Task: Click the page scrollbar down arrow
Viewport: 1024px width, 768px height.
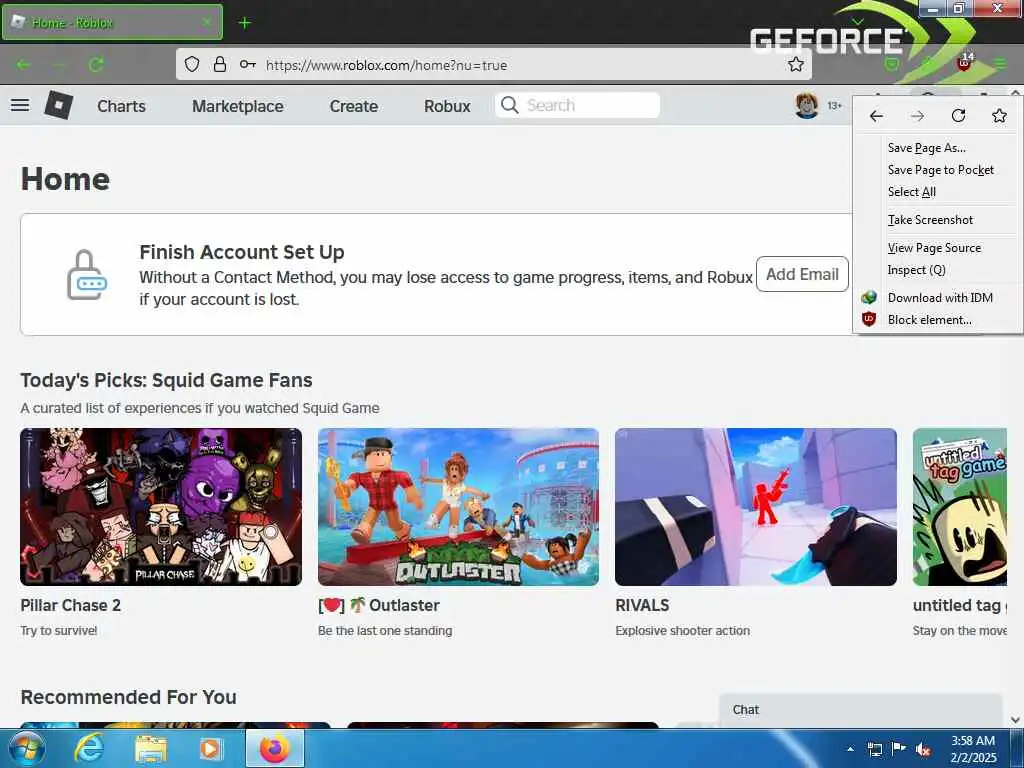Action: coord(1016,720)
